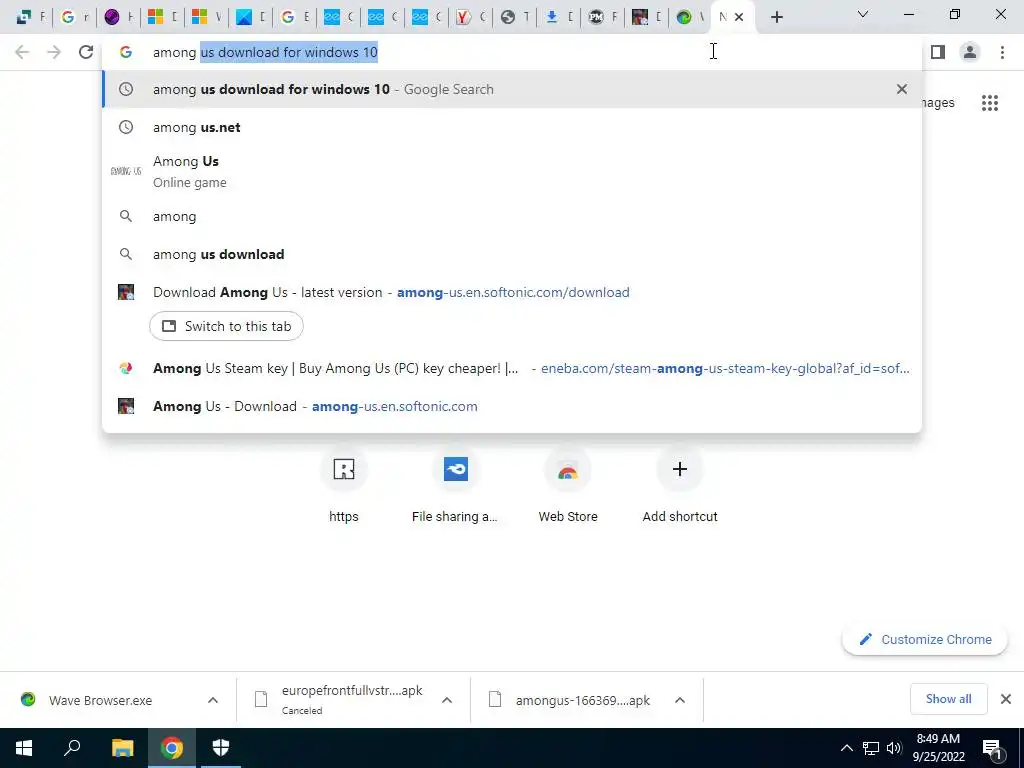Image resolution: width=1024 pixels, height=768 pixels.
Task: Open the 'File sharing a...' shortcut tile
Action: coord(455,487)
